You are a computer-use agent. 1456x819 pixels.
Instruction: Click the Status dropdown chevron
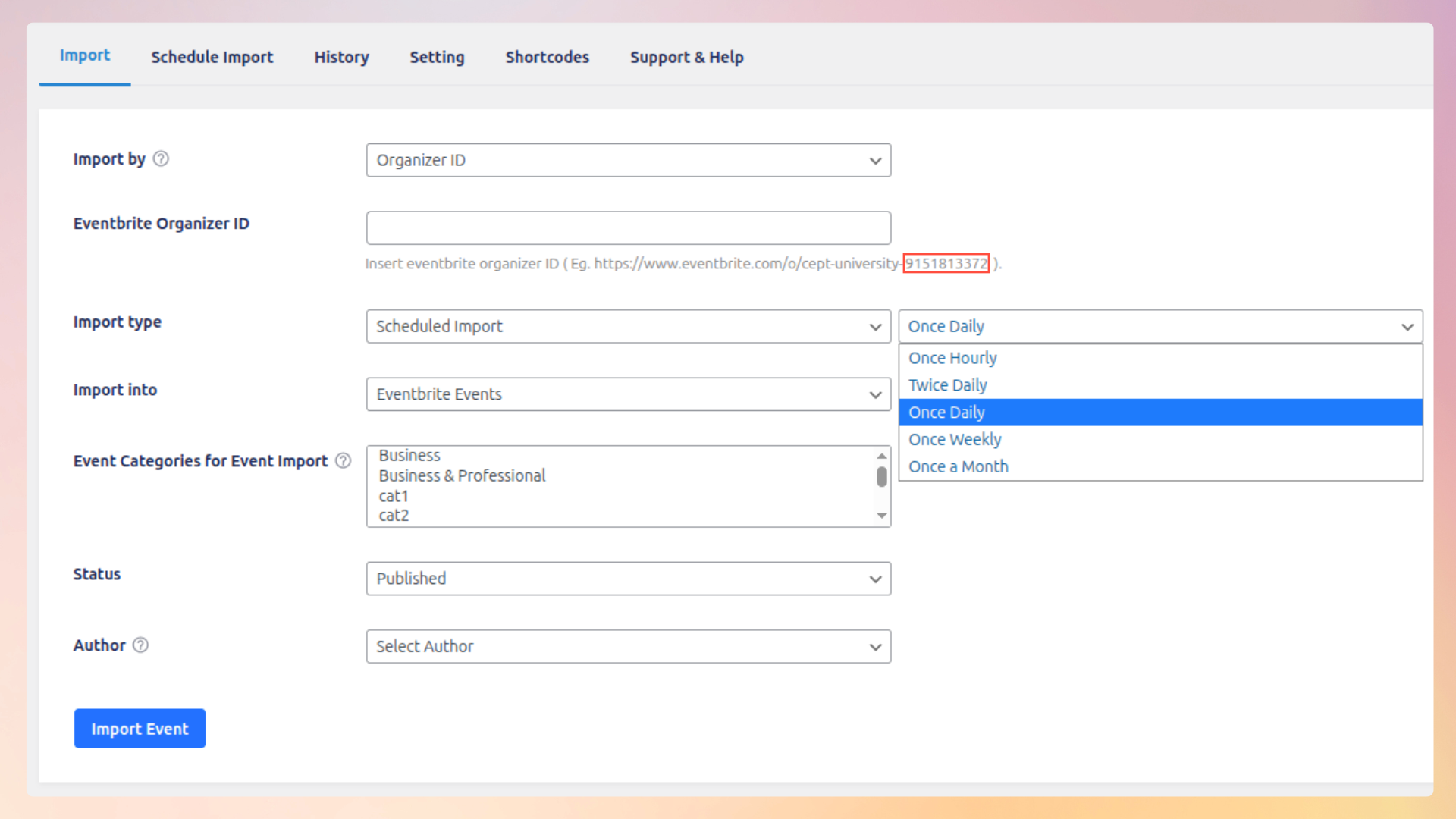(x=875, y=579)
